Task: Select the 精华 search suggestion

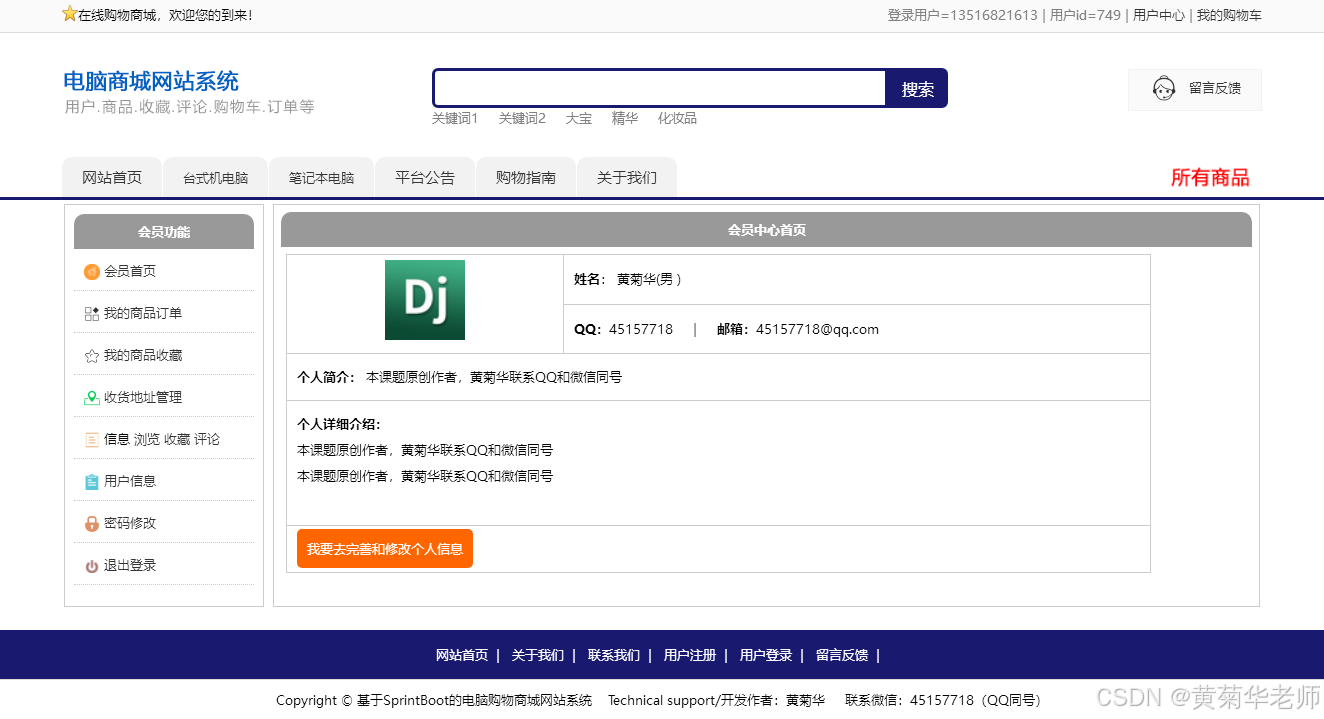Action: point(625,118)
